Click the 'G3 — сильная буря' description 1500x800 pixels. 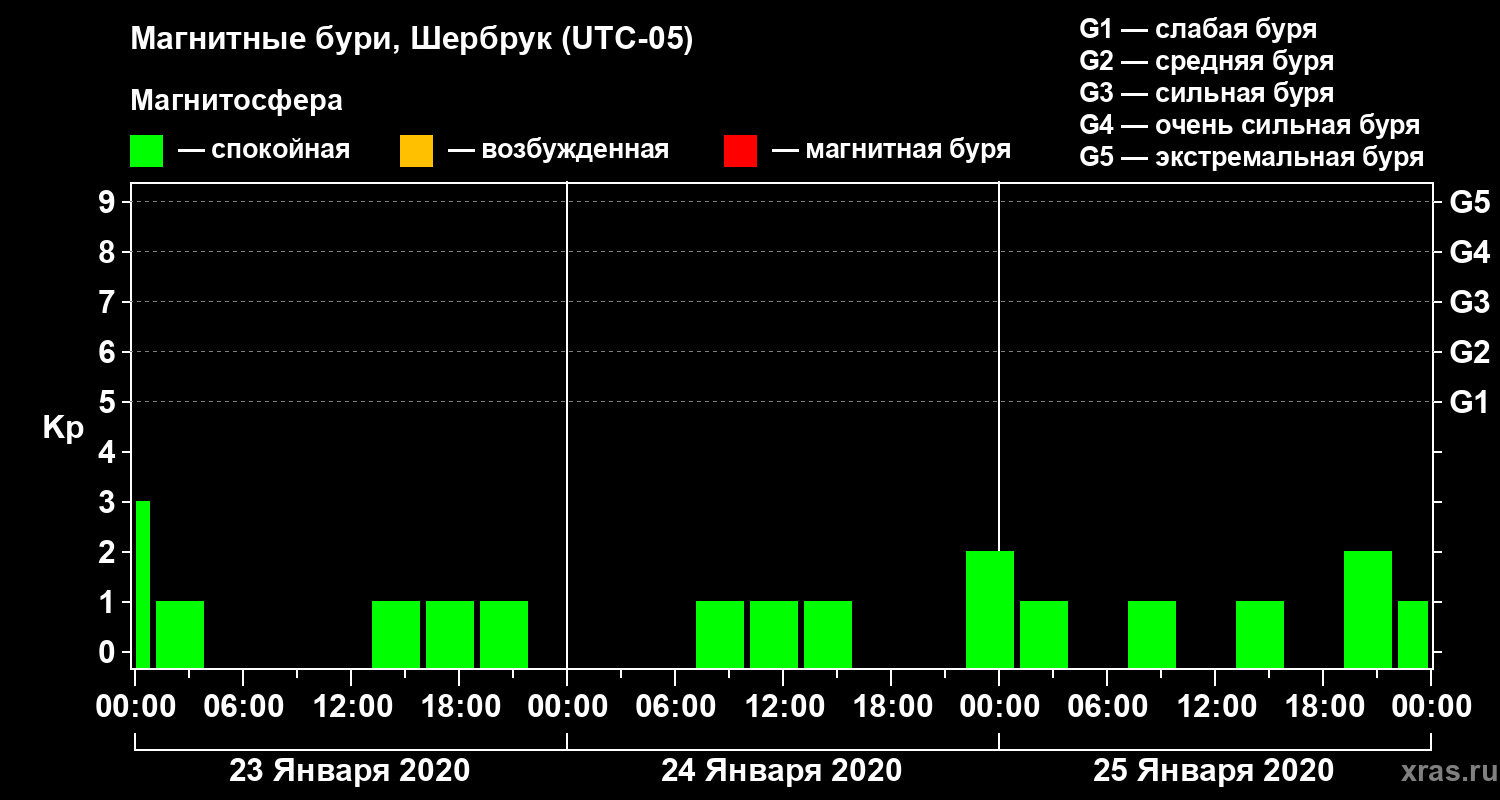click(x=1206, y=93)
